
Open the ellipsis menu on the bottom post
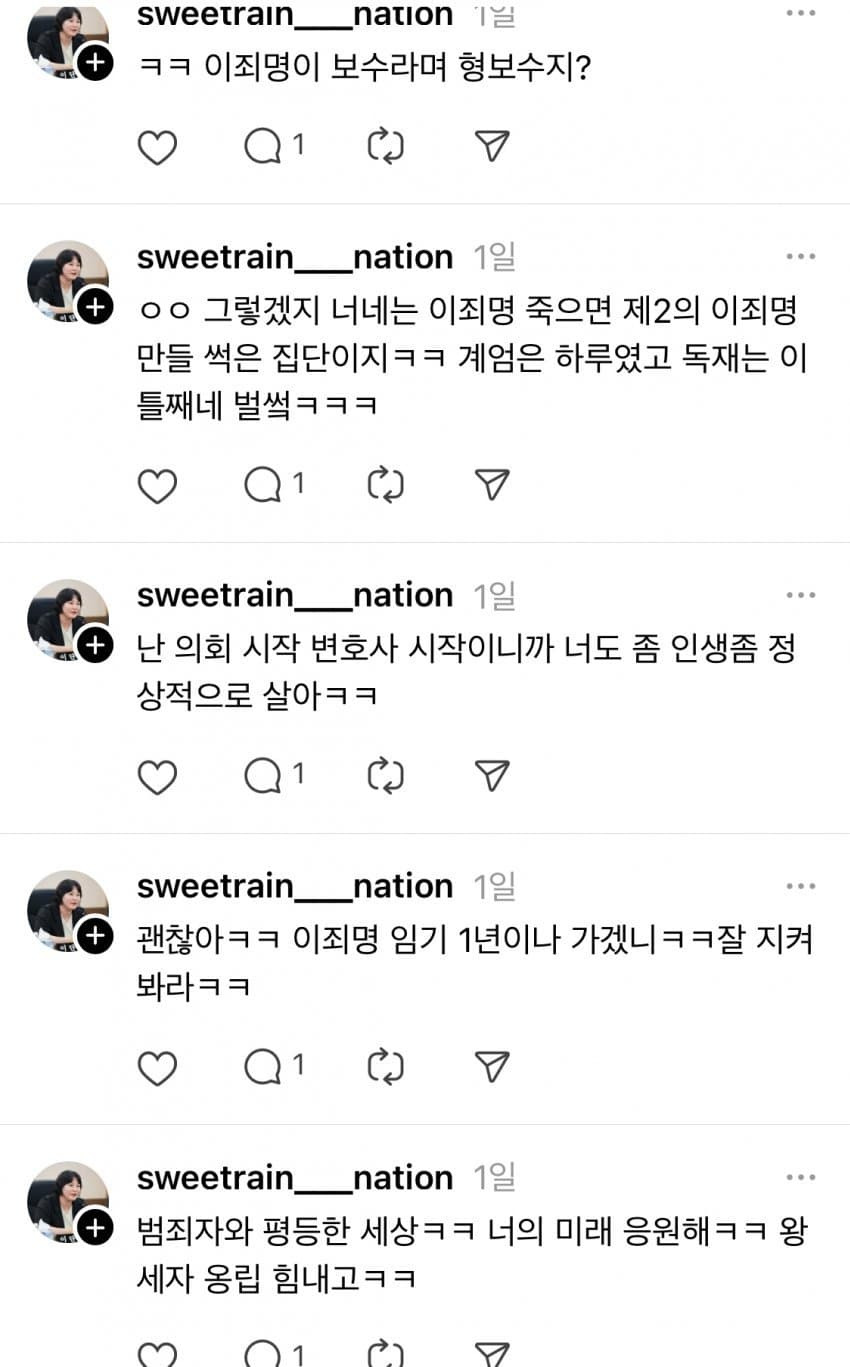tap(801, 1177)
